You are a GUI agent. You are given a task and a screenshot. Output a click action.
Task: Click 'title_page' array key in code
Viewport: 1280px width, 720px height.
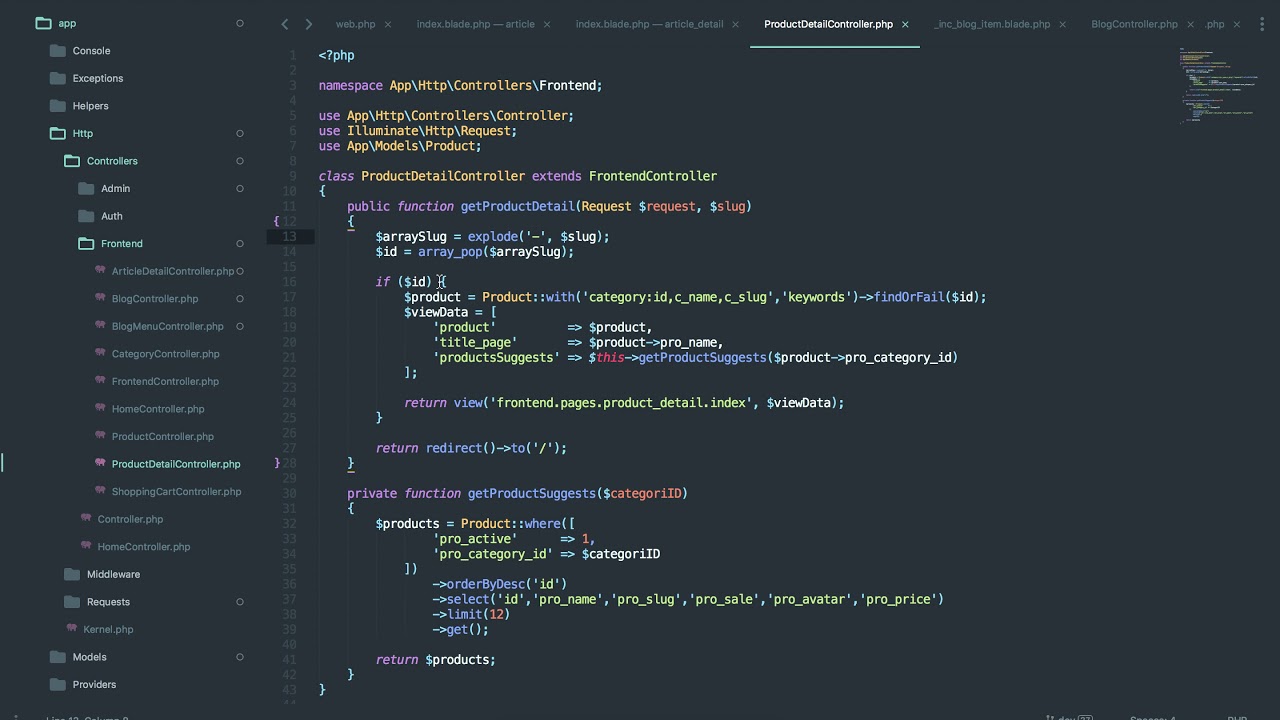tap(475, 342)
